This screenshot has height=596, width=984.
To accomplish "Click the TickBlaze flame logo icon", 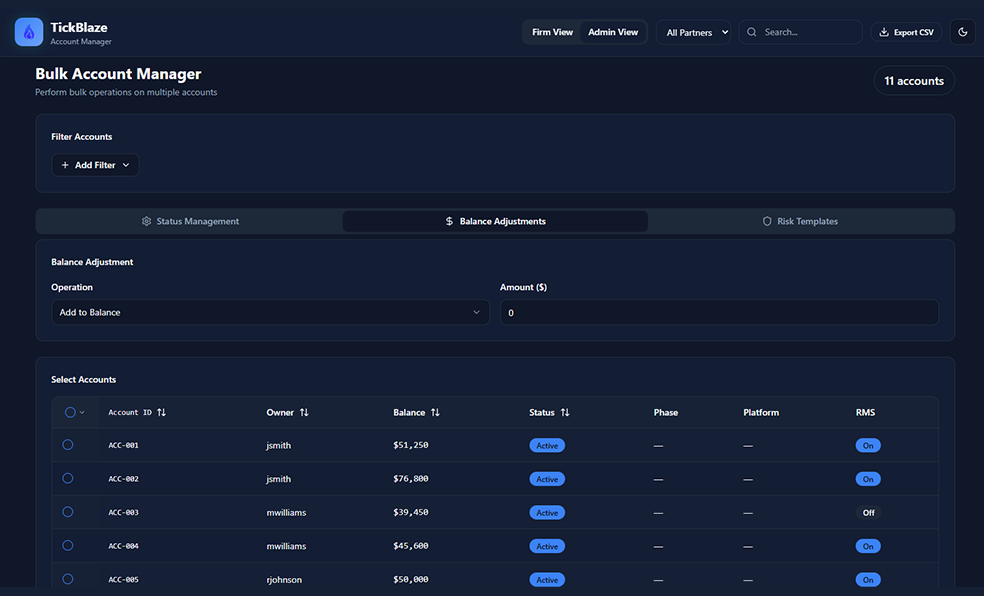I will pos(29,32).
